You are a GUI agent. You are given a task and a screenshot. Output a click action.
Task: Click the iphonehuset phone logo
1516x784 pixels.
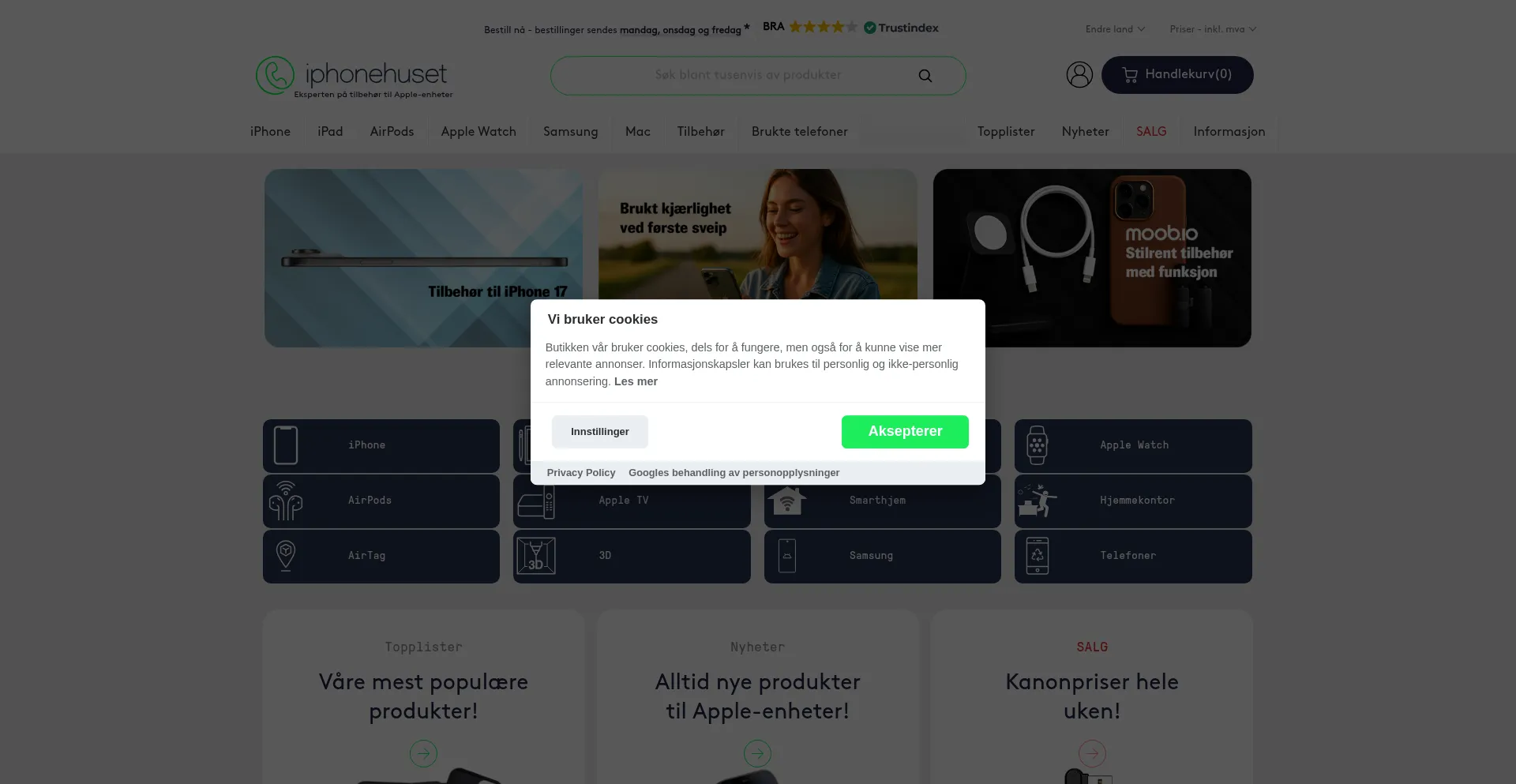pos(275,75)
